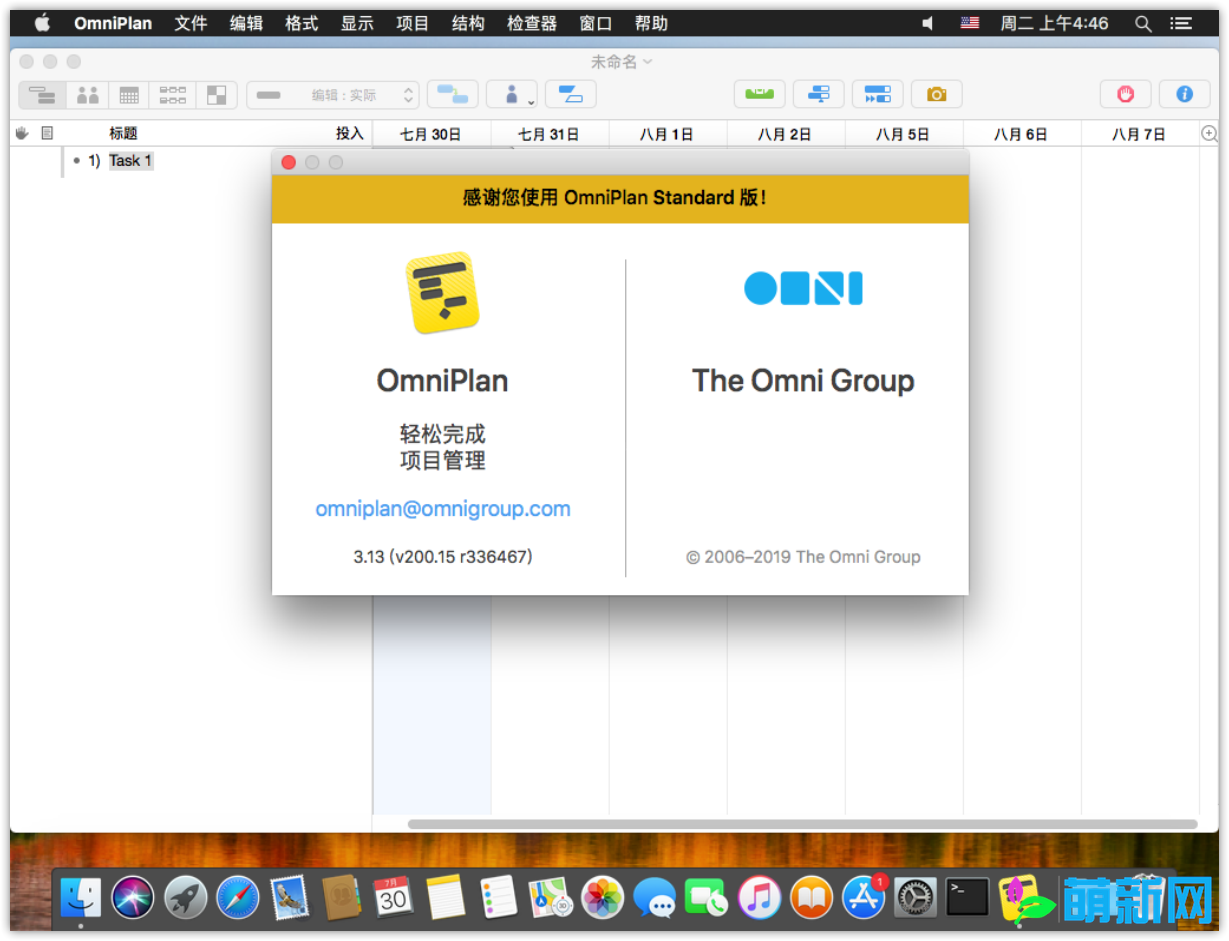Viewport: 1229px width, 941px height.
Task: Click the blue Omni Group logo
Action: [803, 289]
